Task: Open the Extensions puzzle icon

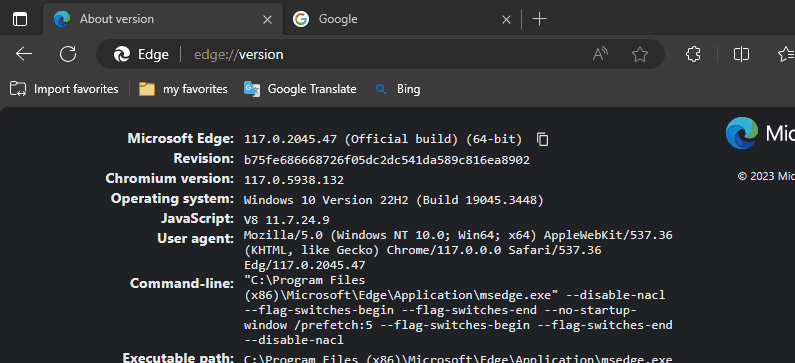Action: (693, 54)
